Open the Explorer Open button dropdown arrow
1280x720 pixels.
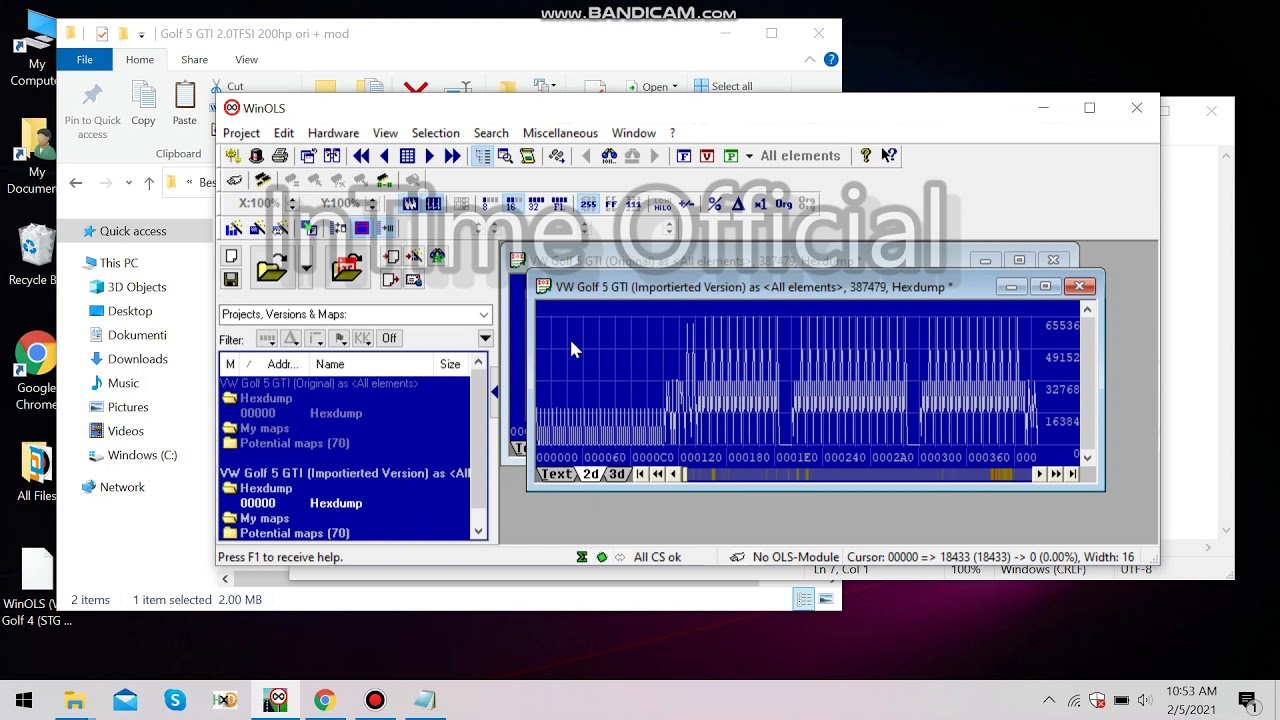pos(675,87)
